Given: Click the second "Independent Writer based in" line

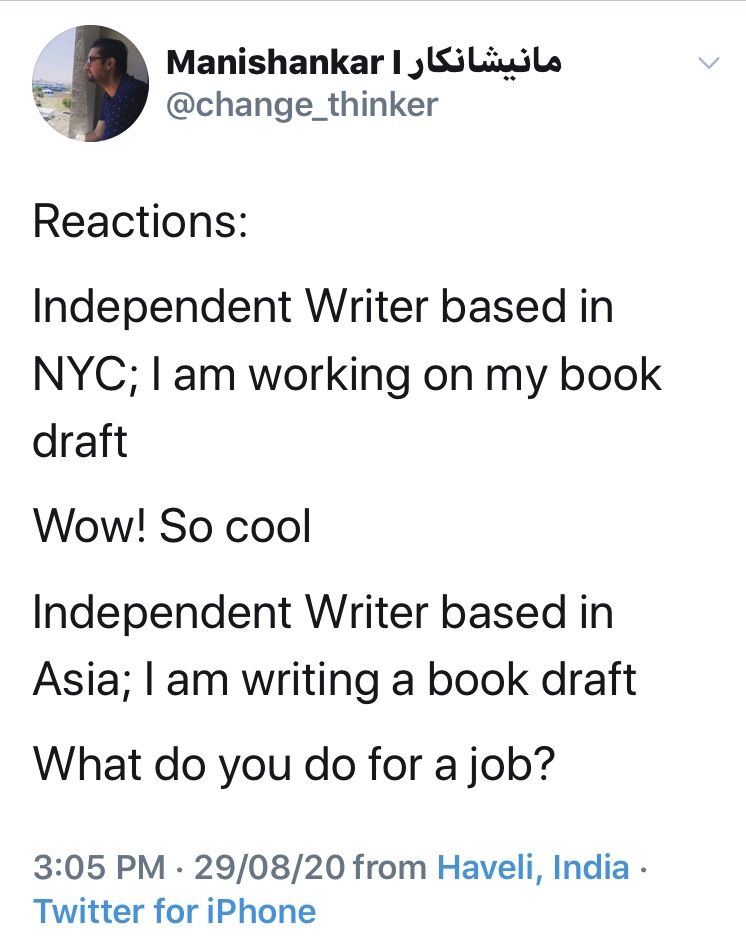Looking at the screenshot, I should (x=322, y=613).
